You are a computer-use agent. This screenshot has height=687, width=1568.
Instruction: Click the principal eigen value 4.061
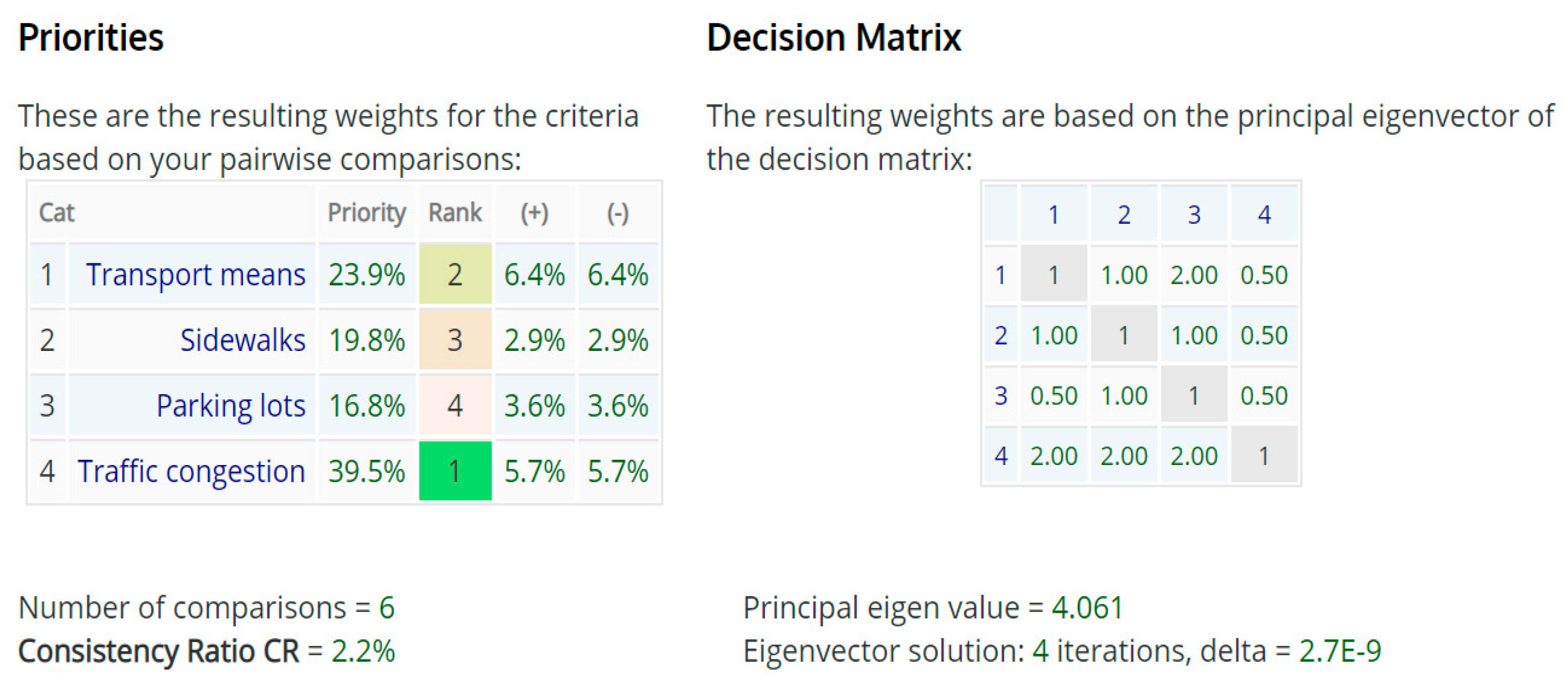coord(1087,608)
